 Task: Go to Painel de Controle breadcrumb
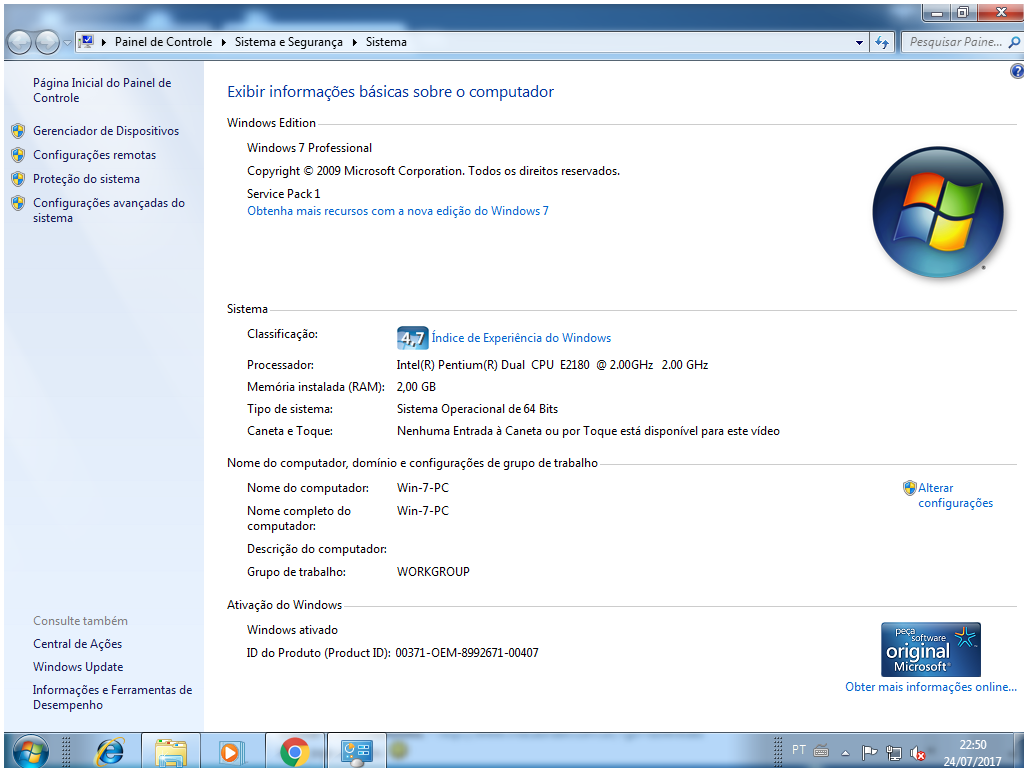[163, 43]
